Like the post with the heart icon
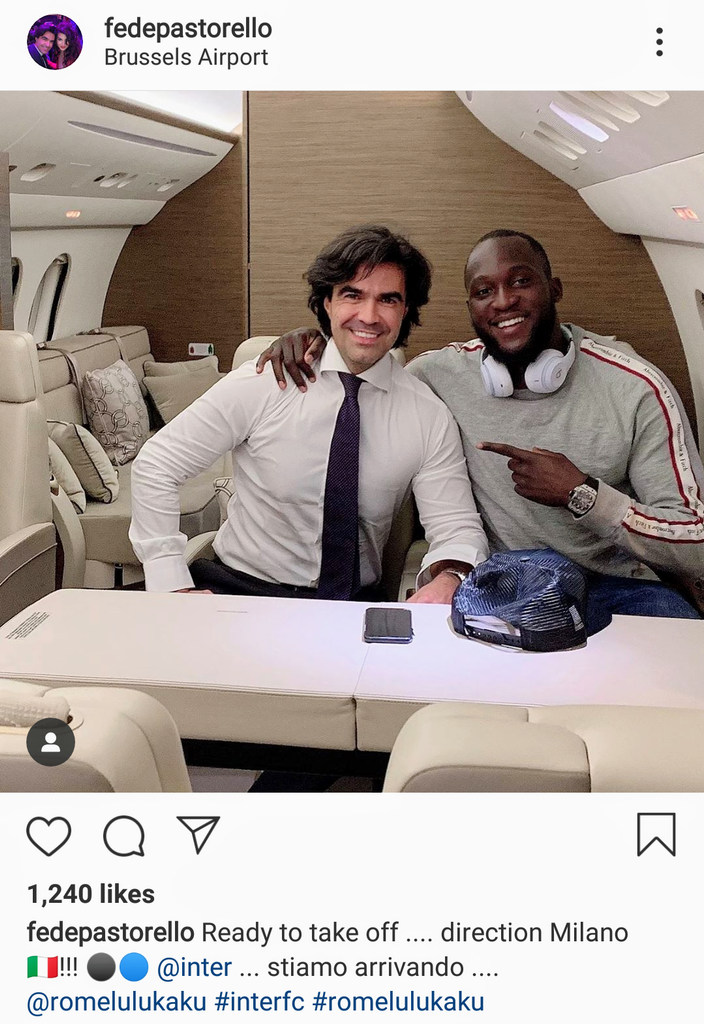The width and height of the screenshot is (704, 1024). tap(49, 835)
